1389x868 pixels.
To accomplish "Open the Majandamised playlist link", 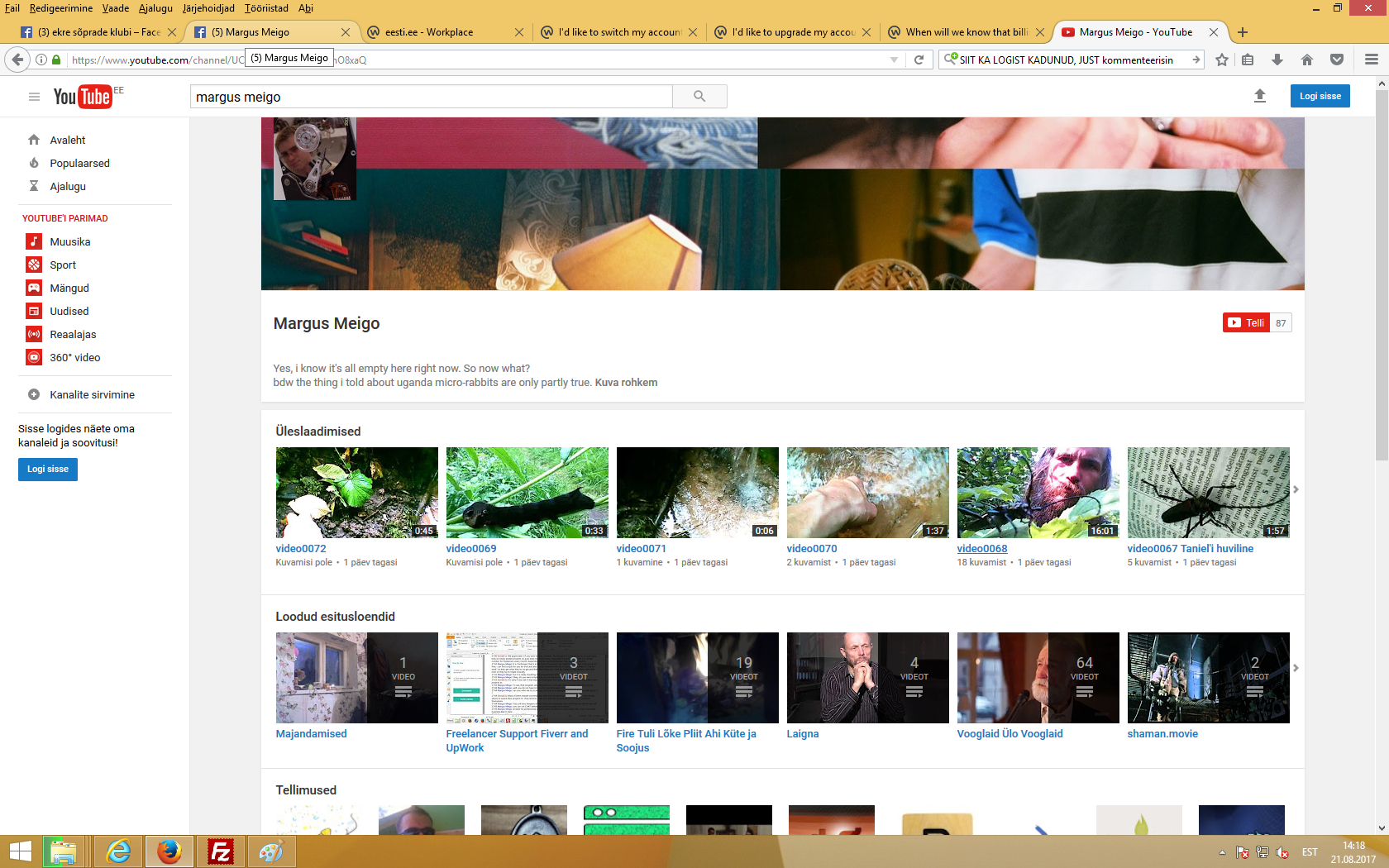I will click(x=311, y=733).
